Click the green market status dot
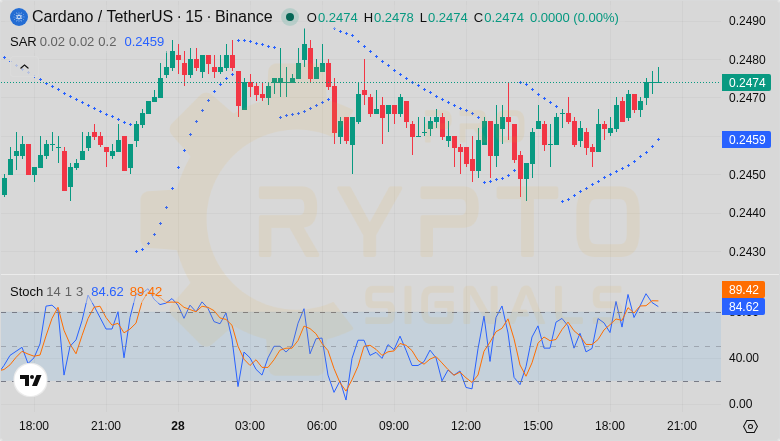The height and width of the screenshot is (441, 780). pos(290,17)
